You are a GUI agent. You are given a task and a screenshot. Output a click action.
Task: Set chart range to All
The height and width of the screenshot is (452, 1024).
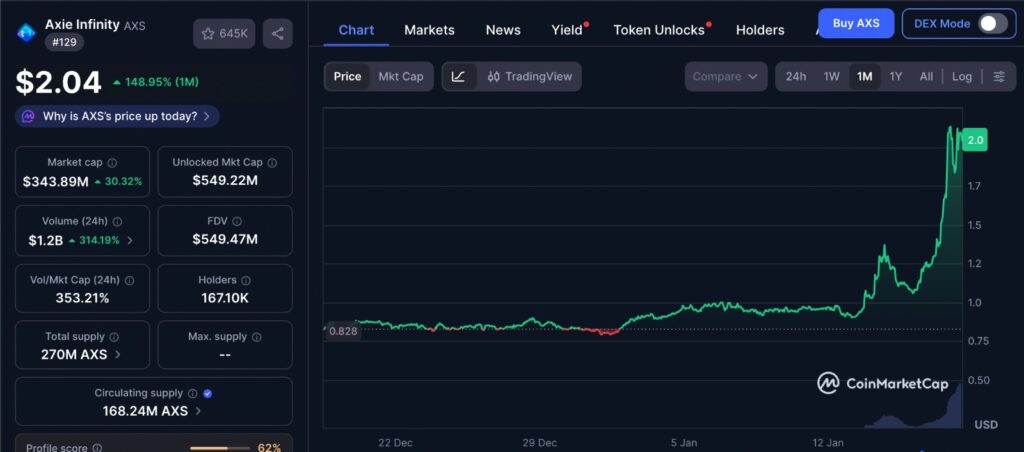(926, 76)
